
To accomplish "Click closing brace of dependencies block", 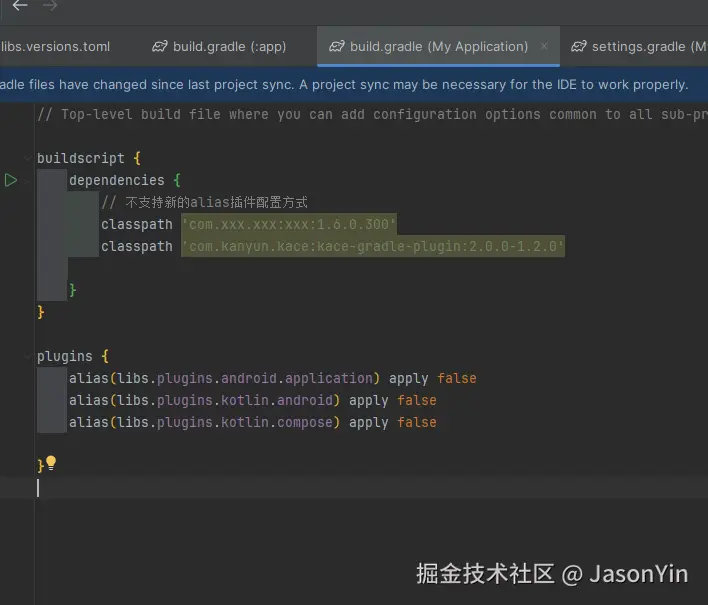I will tap(72, 290).
